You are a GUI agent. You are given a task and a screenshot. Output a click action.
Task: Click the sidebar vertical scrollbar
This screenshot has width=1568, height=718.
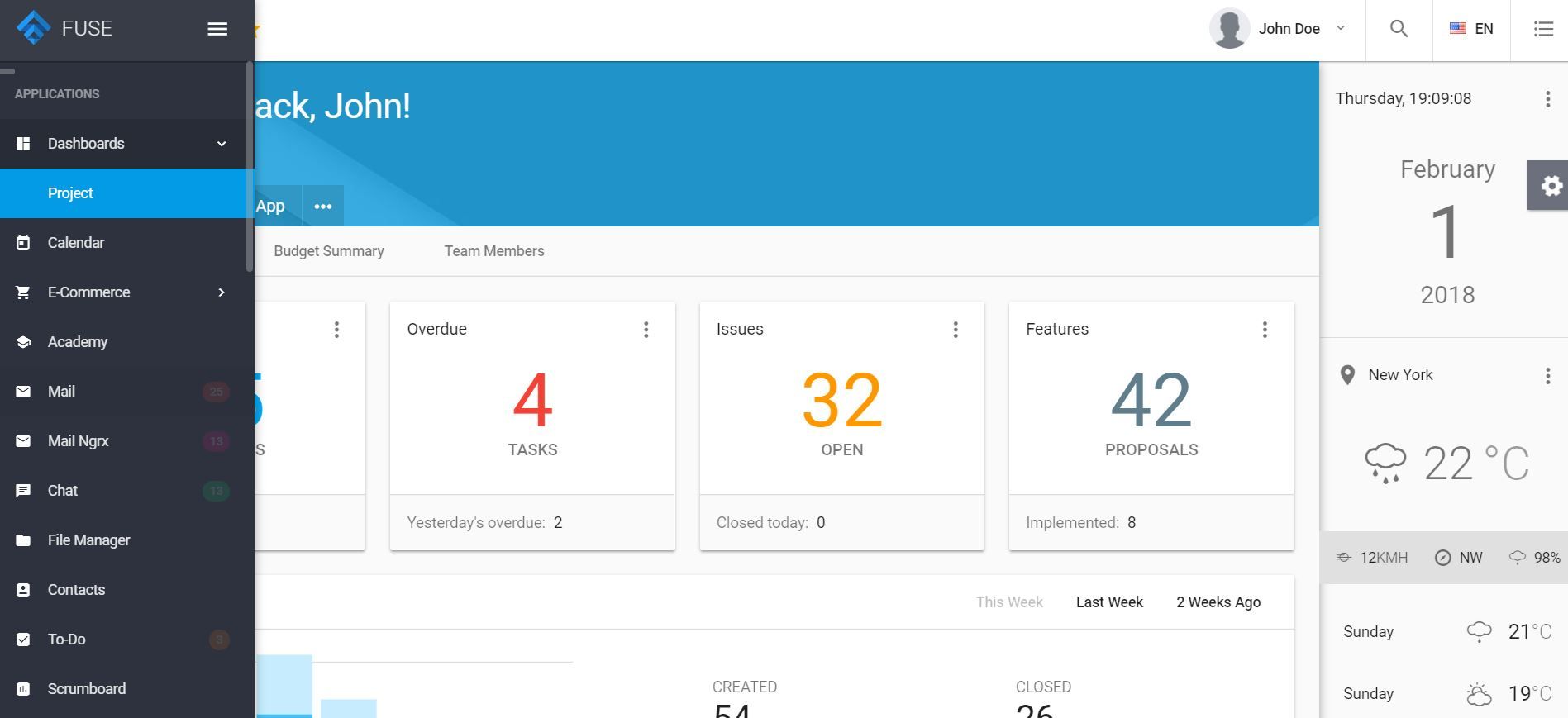250,167
